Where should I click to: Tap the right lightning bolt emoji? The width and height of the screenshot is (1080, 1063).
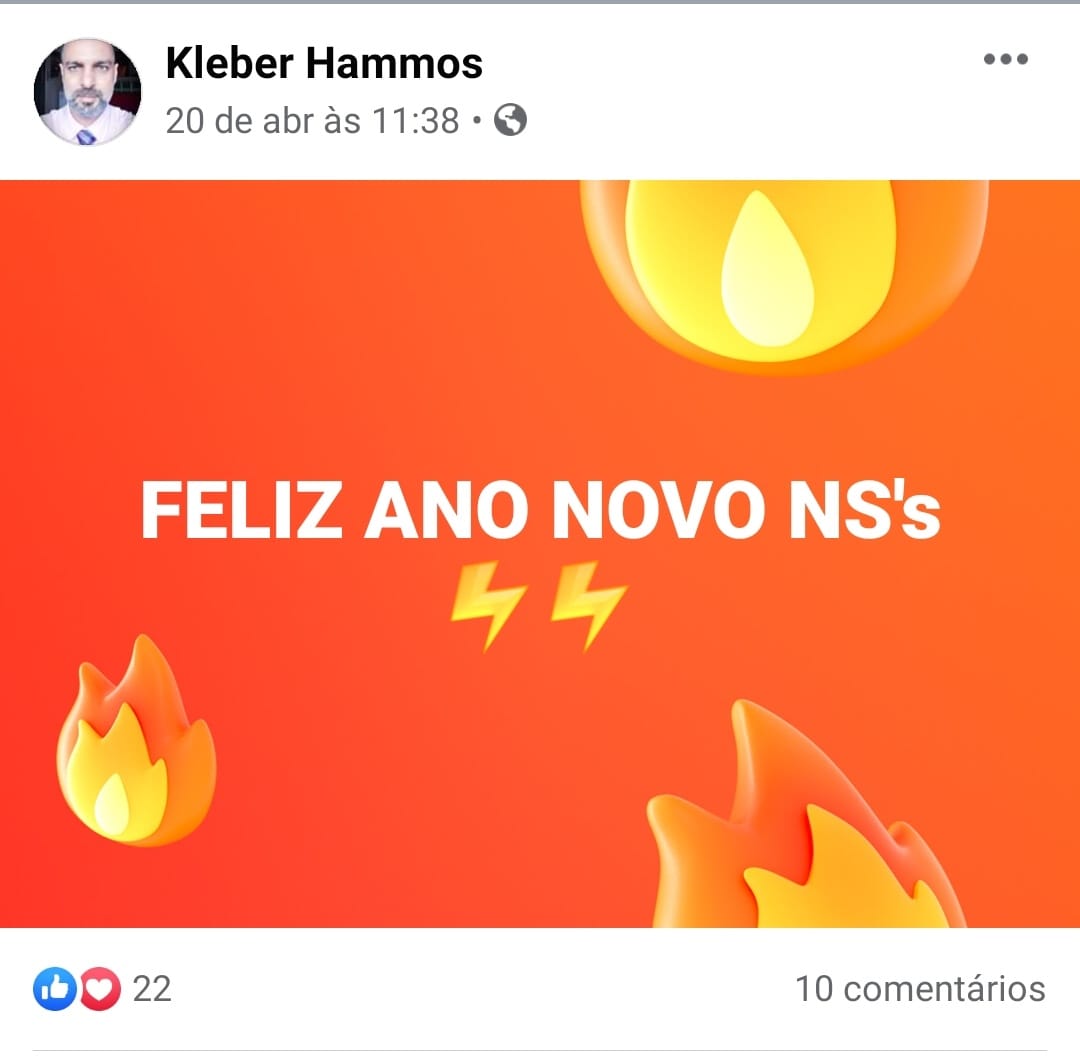coord(589,605)
